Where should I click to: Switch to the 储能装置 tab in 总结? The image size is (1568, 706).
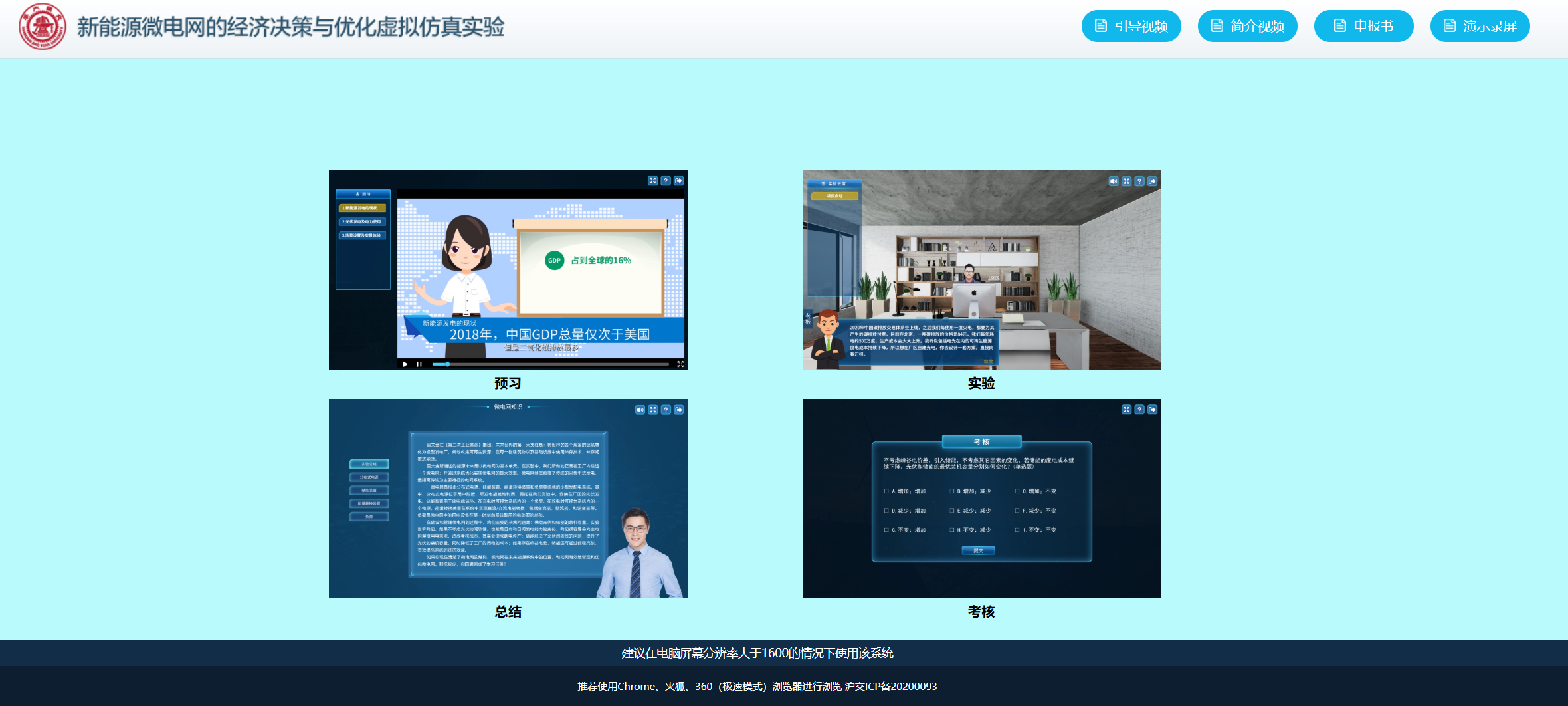coord(369,490)
